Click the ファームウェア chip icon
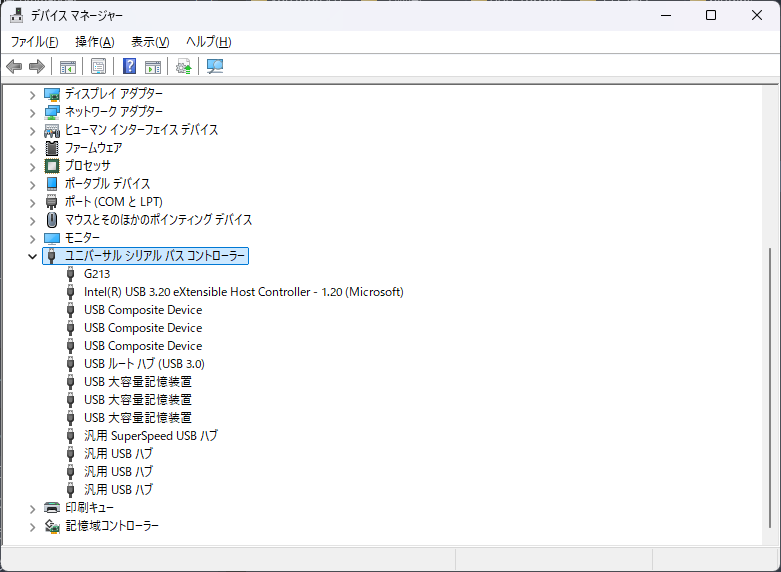781x572 pixels. coord(52,148)
